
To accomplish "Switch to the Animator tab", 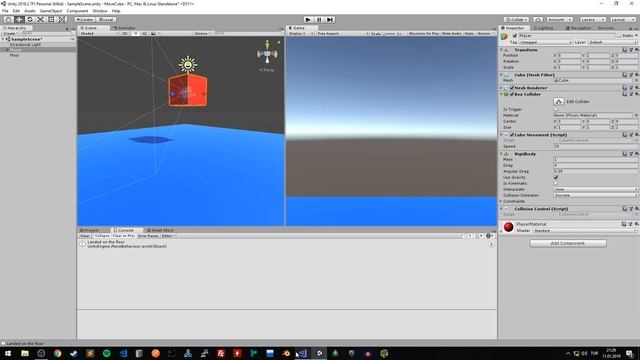I will pyautogui.click(x=124, y=28).
